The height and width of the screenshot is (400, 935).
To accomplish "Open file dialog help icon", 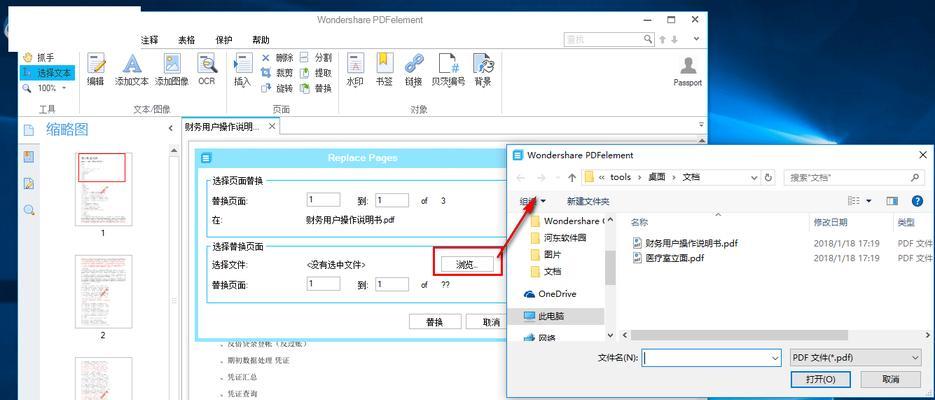I will click(x=918, y=201).
